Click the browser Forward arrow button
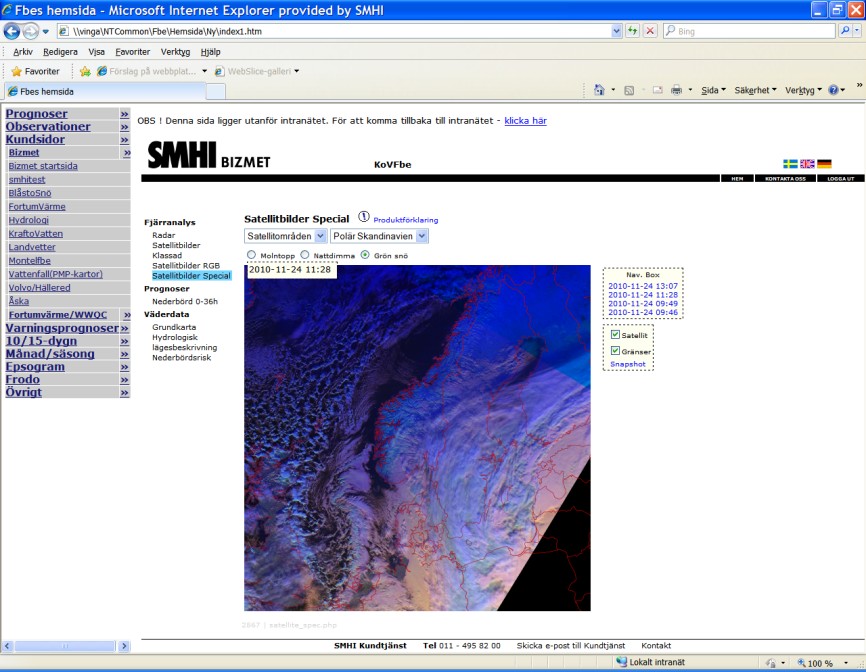The image size is (866, 672). coord(30,31)
